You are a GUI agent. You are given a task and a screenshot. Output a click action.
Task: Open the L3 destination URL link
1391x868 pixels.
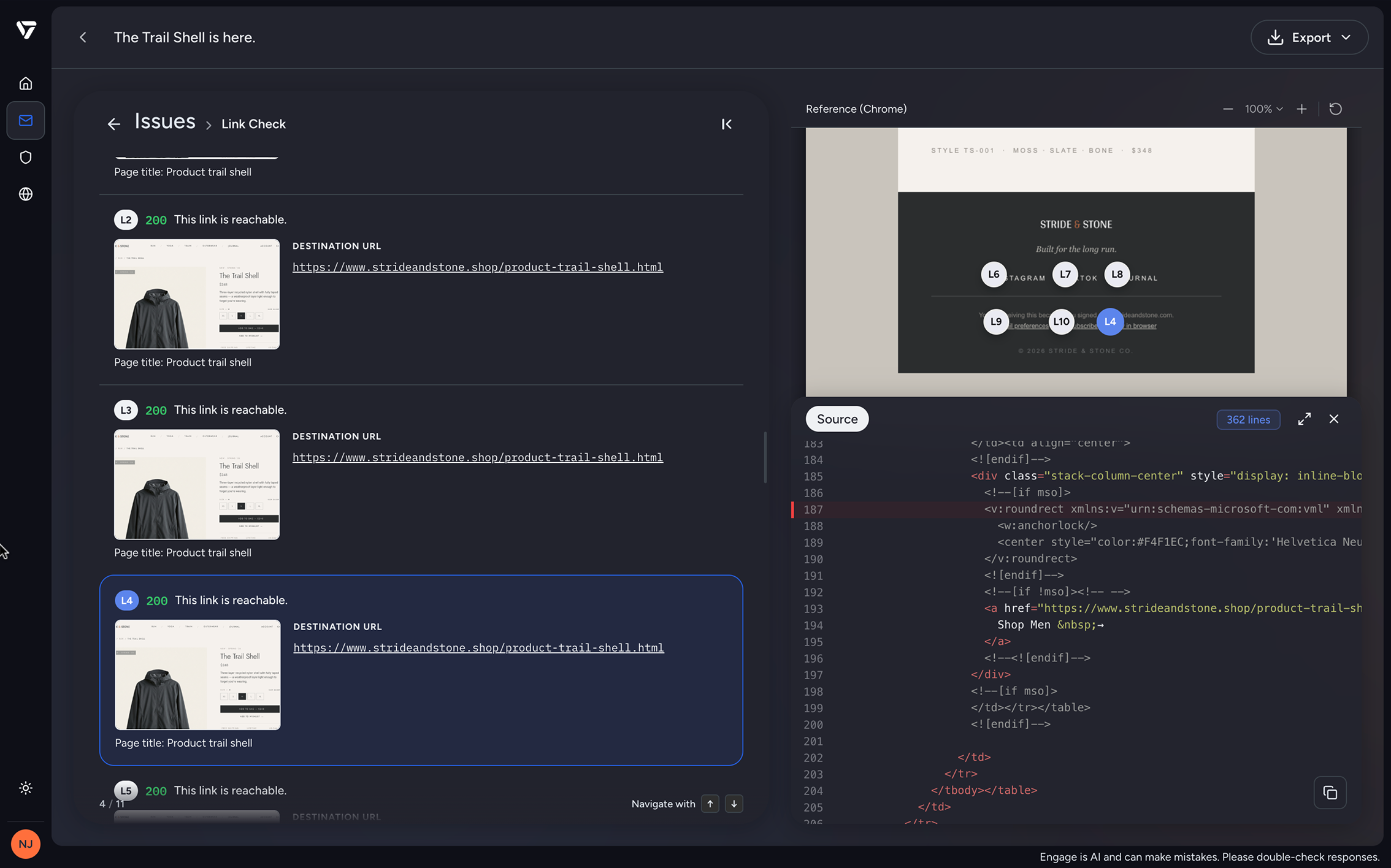point(478,458)
